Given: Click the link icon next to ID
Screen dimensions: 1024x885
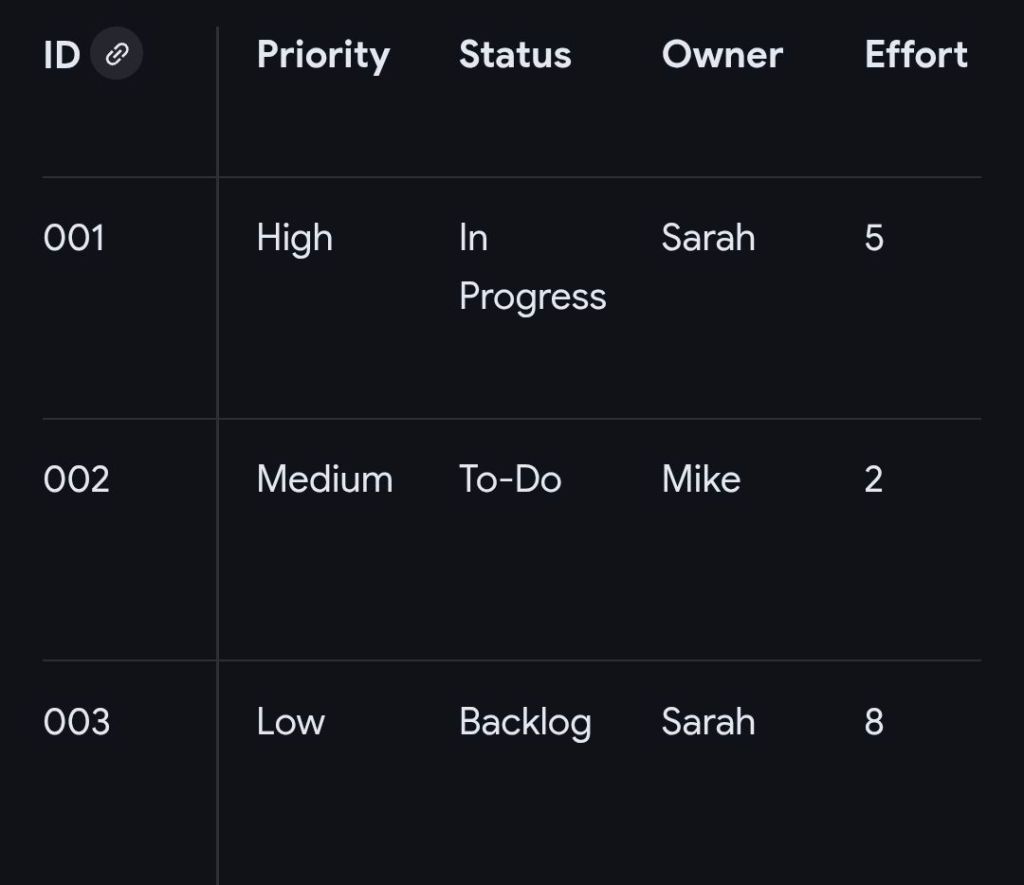Looking at the screenshot, I should [x=117, y=54].
